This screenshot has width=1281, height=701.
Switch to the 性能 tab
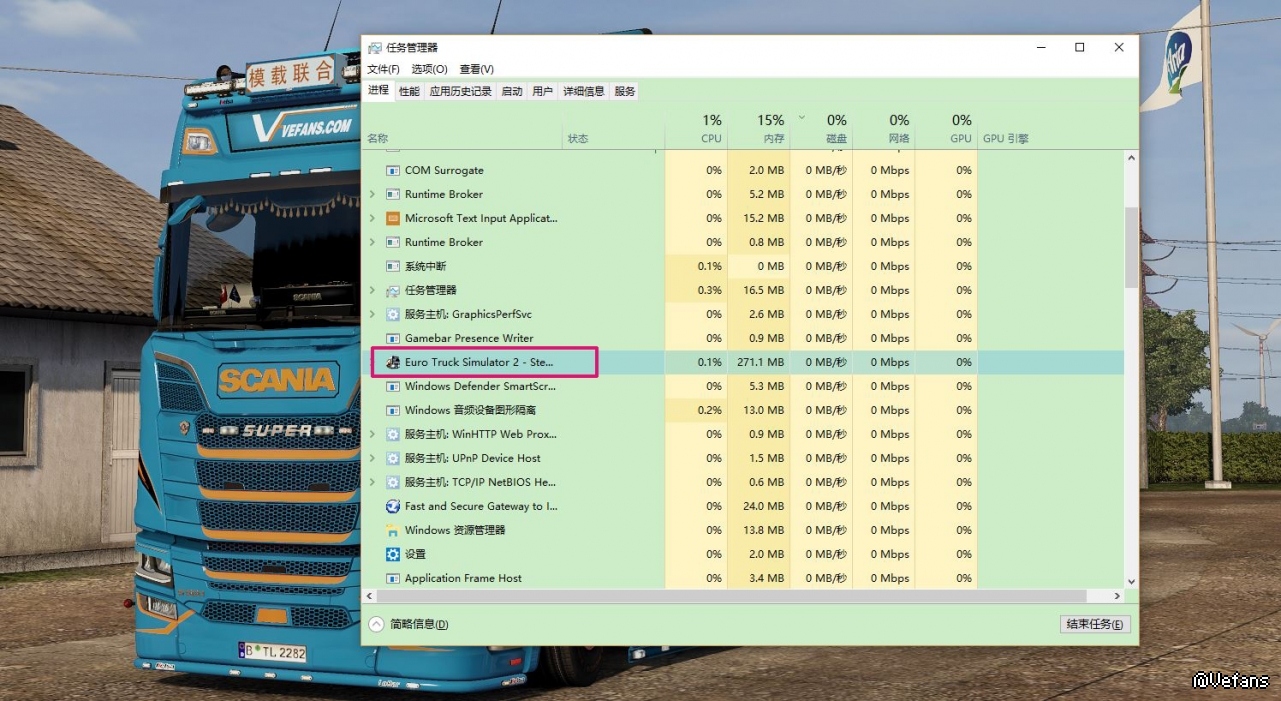point(409,91)
